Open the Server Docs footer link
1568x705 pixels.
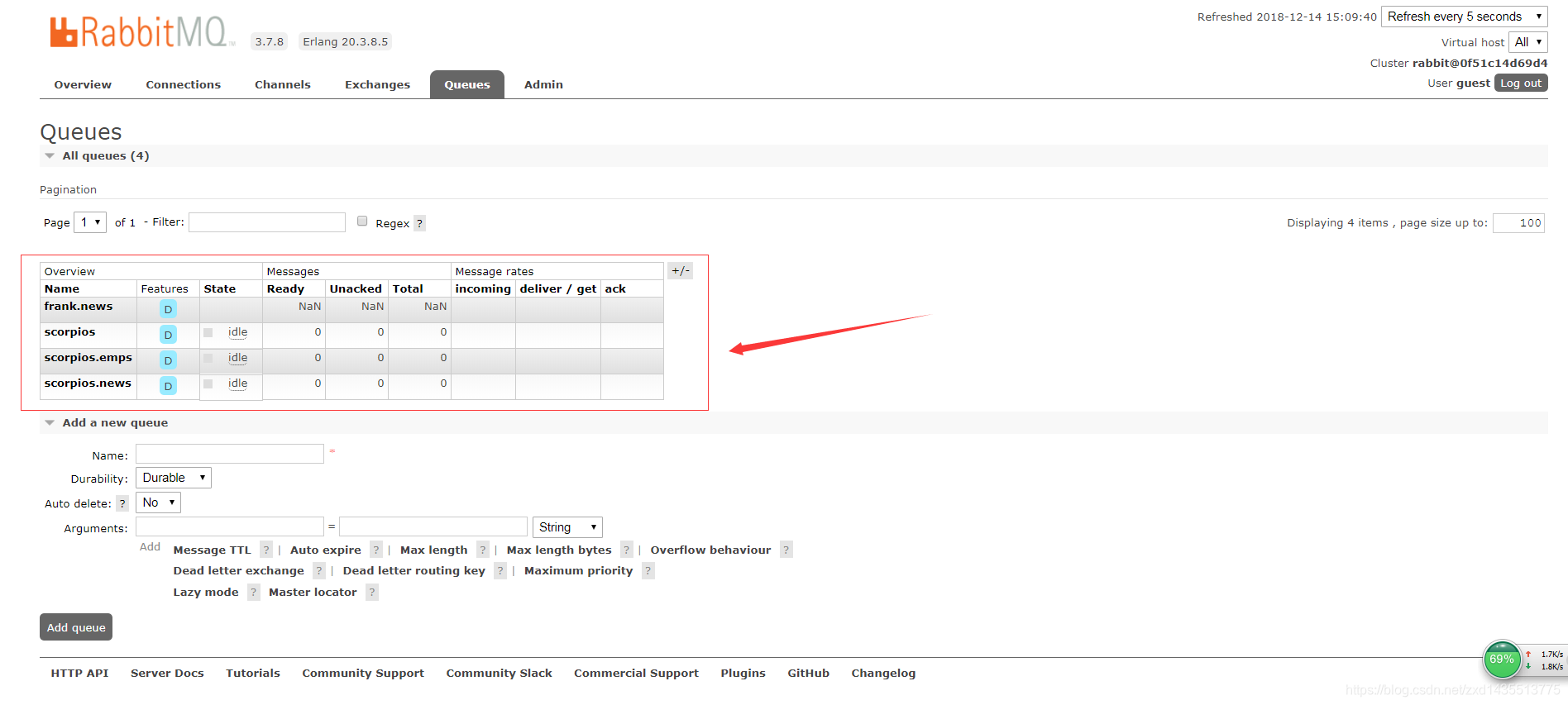pyautogui.click(x=167, y=673)
